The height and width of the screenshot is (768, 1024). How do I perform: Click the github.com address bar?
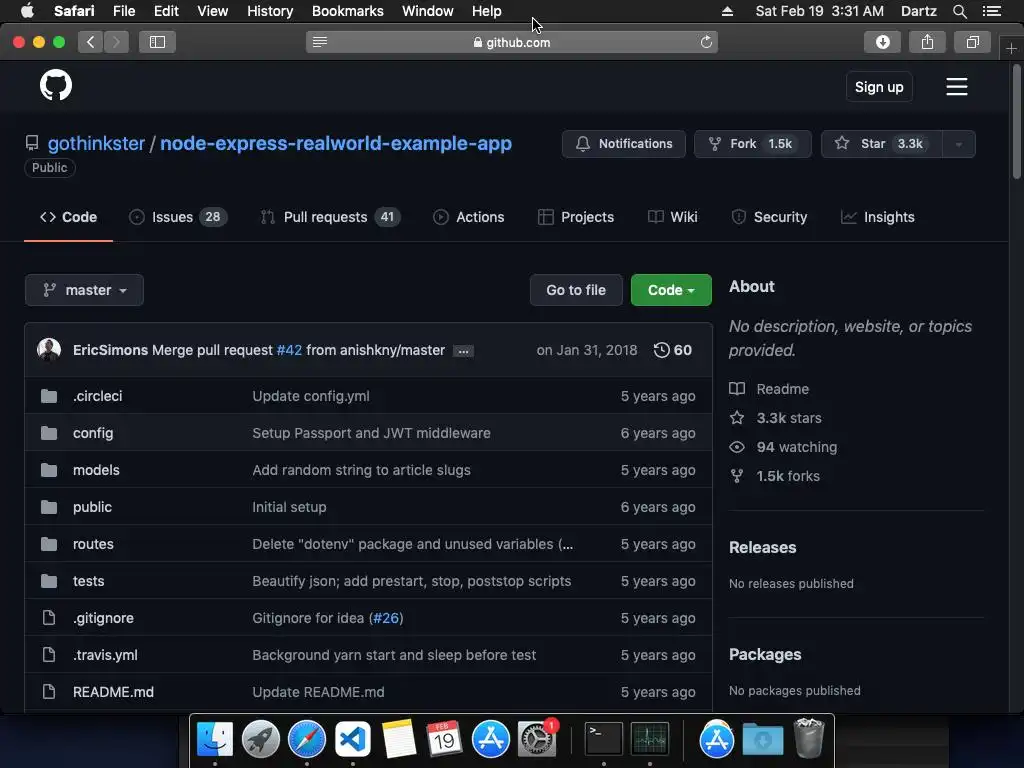[512, 42]
